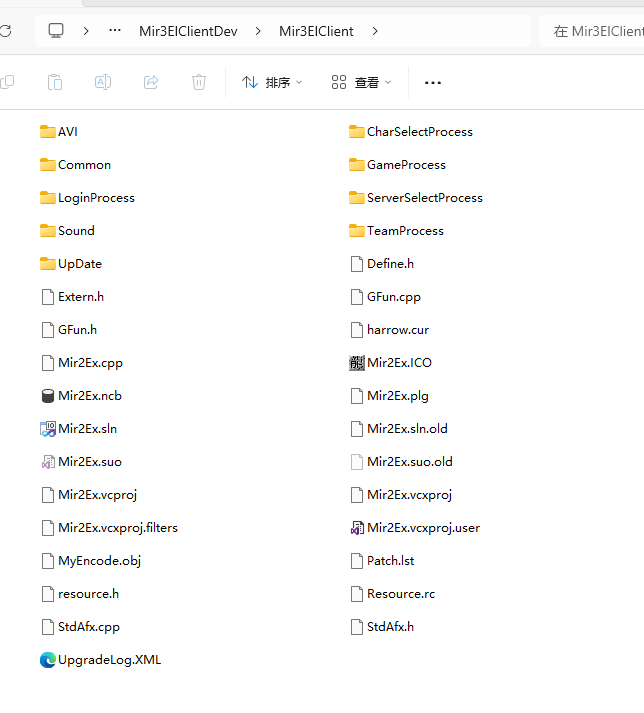Image resolution: width=644 pixels, height=713 pixels.
Task: Select file GFun.cpp
Action: (x=386, y=297)
